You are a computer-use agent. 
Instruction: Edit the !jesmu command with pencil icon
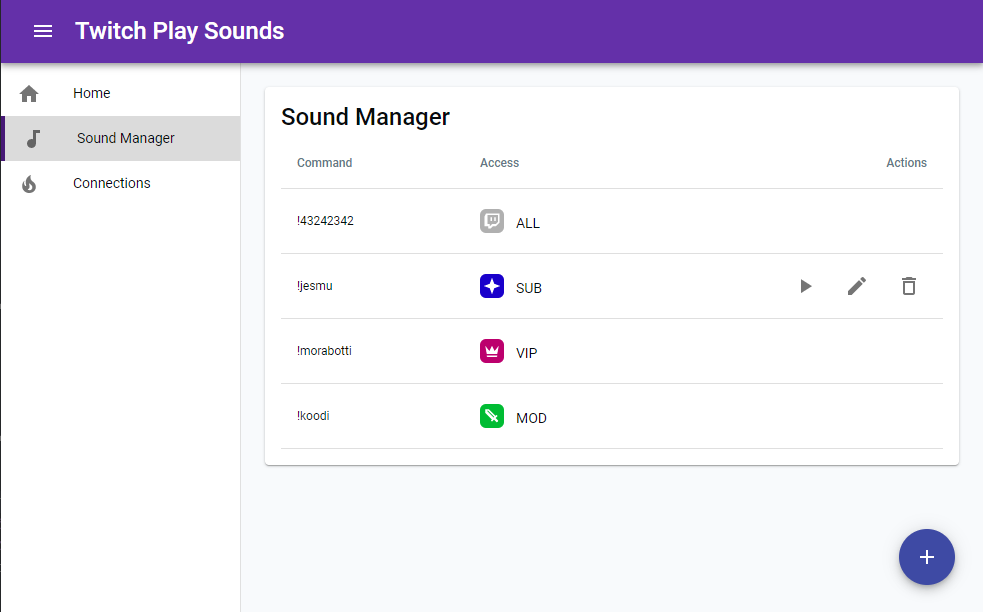pyautogui.click(x=857, y=286)
